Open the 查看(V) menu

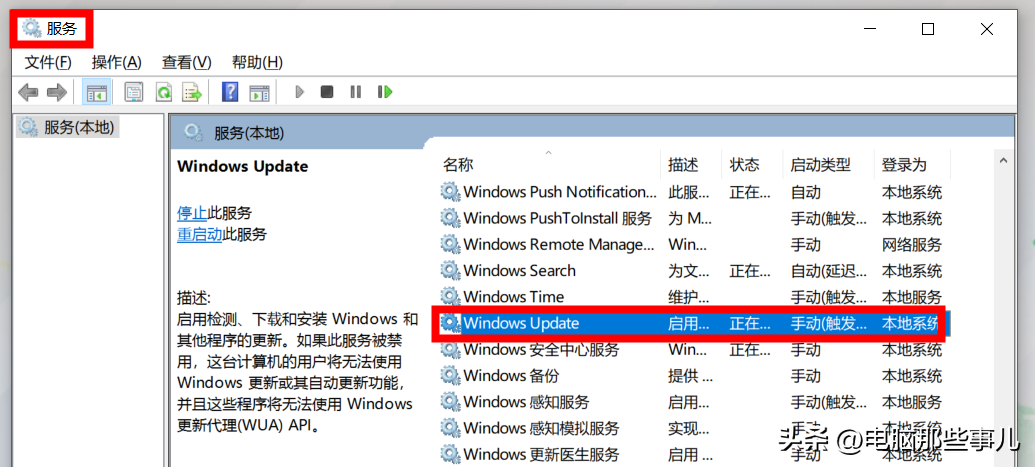187,62
